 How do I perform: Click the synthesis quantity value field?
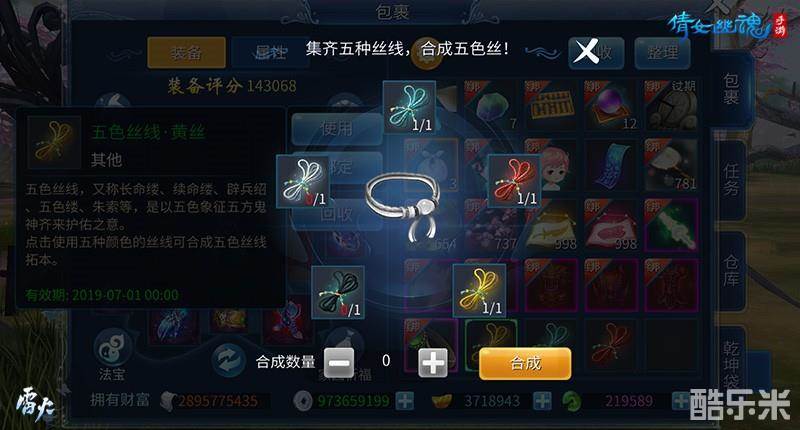[386, 361]
